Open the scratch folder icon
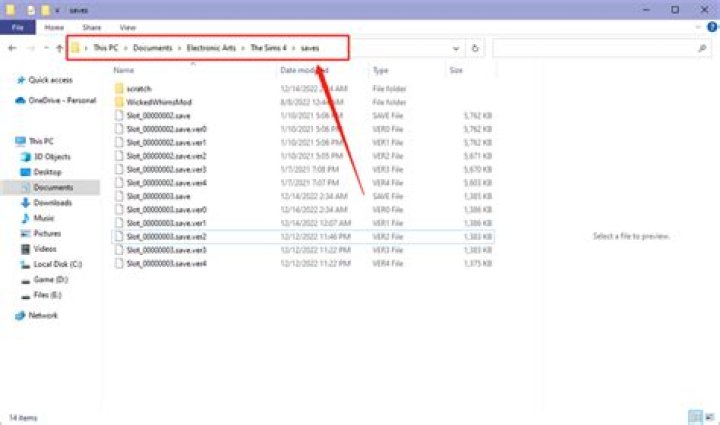Image resolution: width=720 pixels, height=425 pixels. pos(120,88)
